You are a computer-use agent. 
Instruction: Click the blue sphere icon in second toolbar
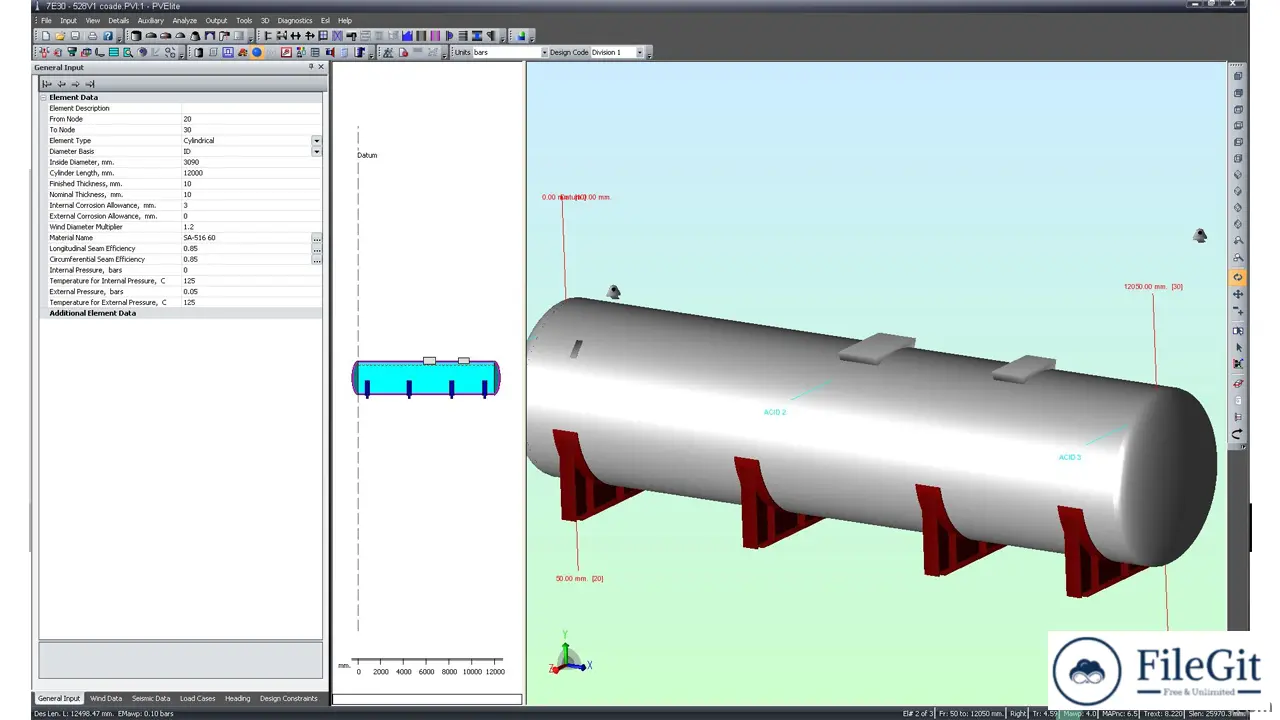pos(257,52)
